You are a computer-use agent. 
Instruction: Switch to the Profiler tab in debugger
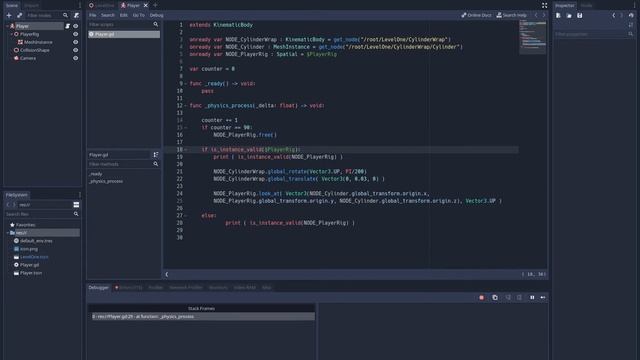156,287
